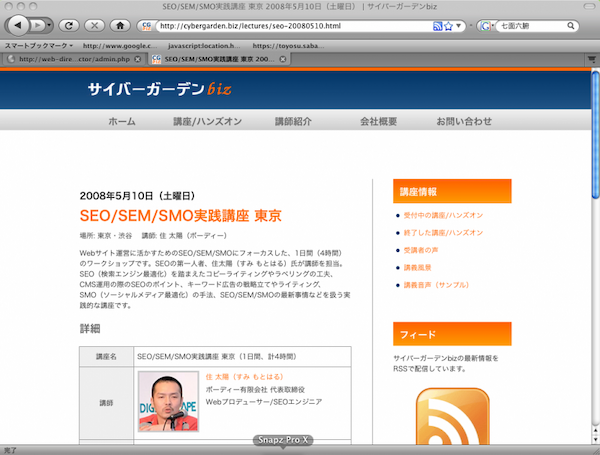Switch to the web-director admin.php tab
Image resolution: width=600 pixels, height=455 pixels.
coord(74,59)
